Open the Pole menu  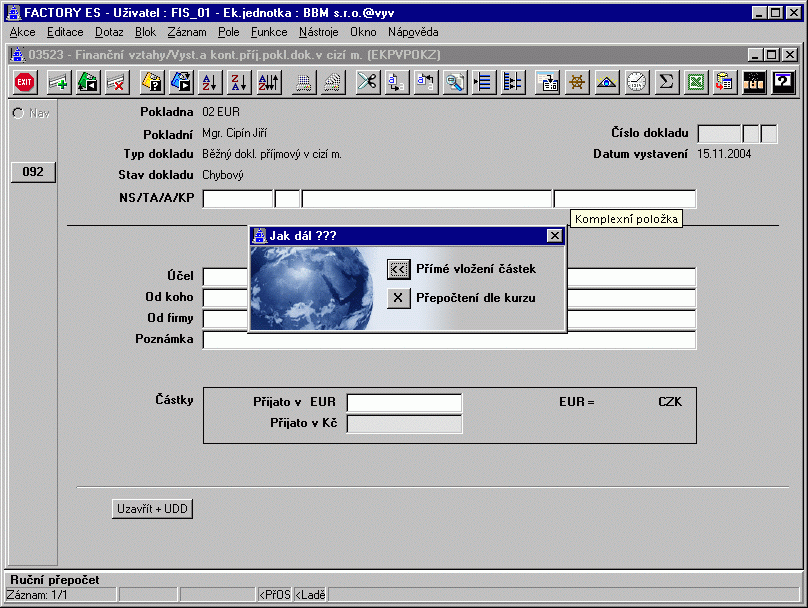coord(228,32)
